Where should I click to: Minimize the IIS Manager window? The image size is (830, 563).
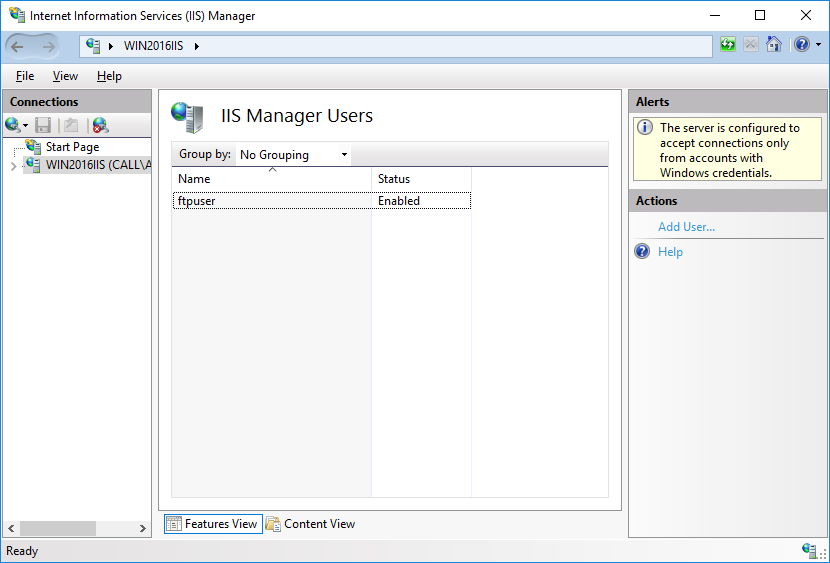pyautogui.click(x=715, y=15)
